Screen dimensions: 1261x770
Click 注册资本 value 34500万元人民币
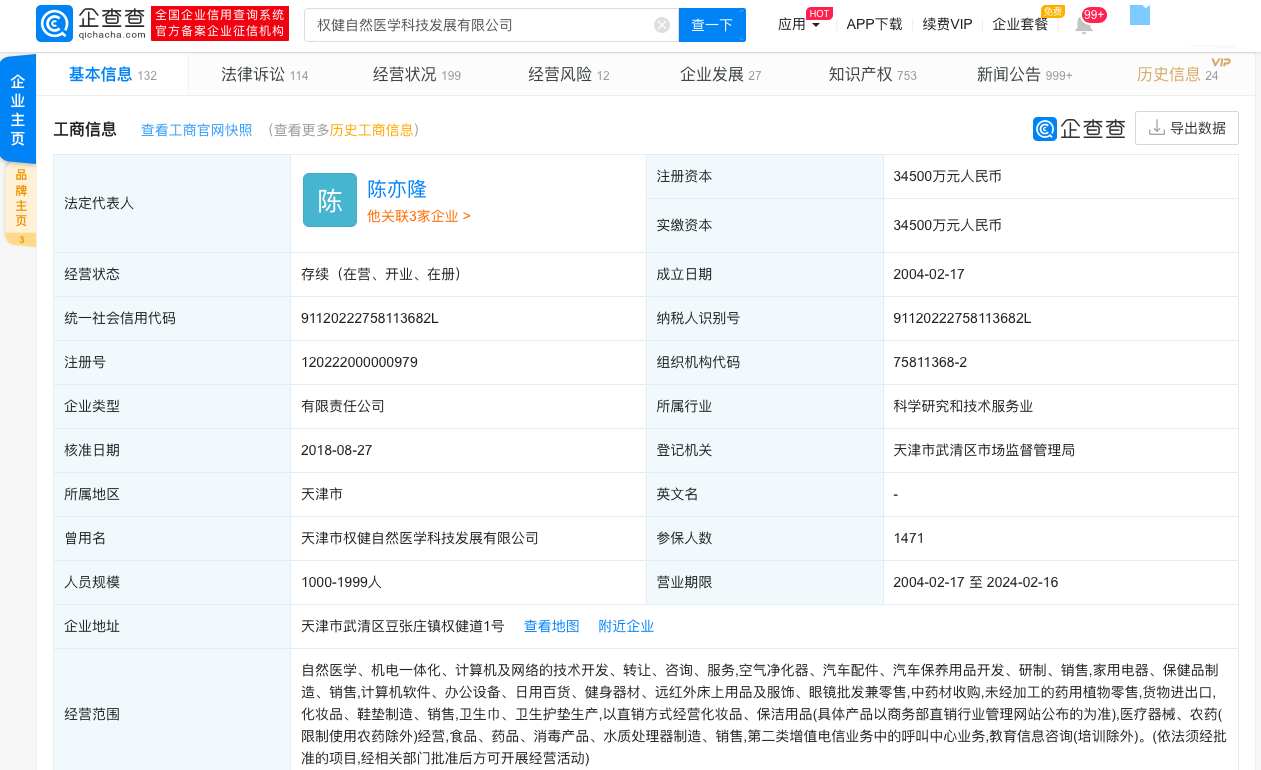click(x=948, y=176)
